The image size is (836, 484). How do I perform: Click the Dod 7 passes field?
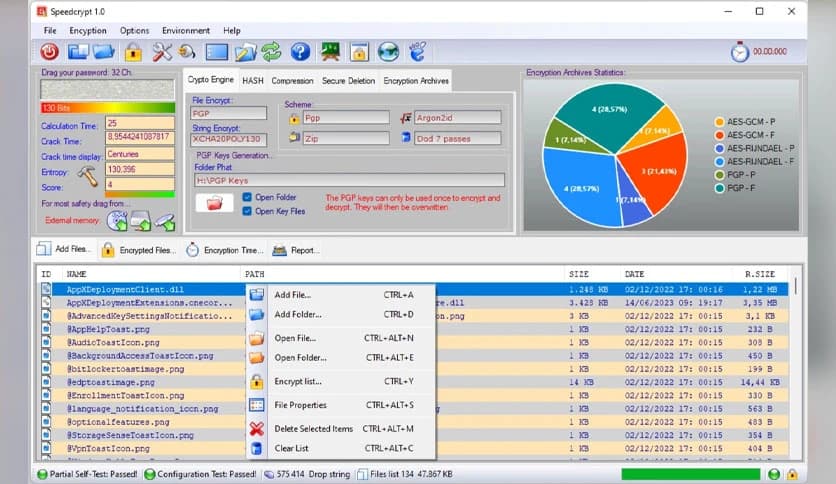tap(457, 139)
